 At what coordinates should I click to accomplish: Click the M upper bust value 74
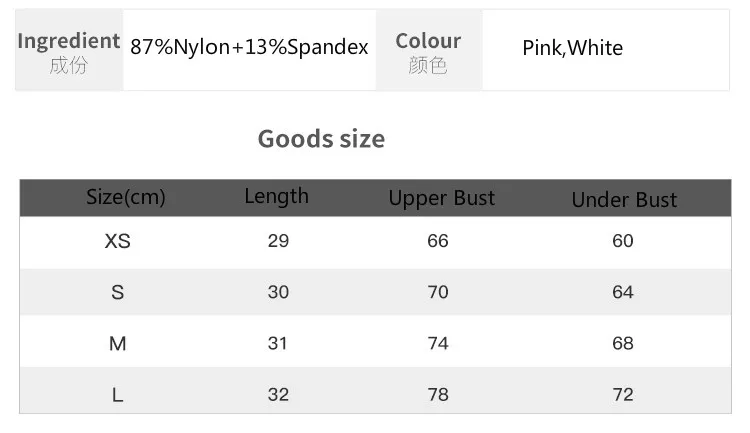(x=438, y=343)
